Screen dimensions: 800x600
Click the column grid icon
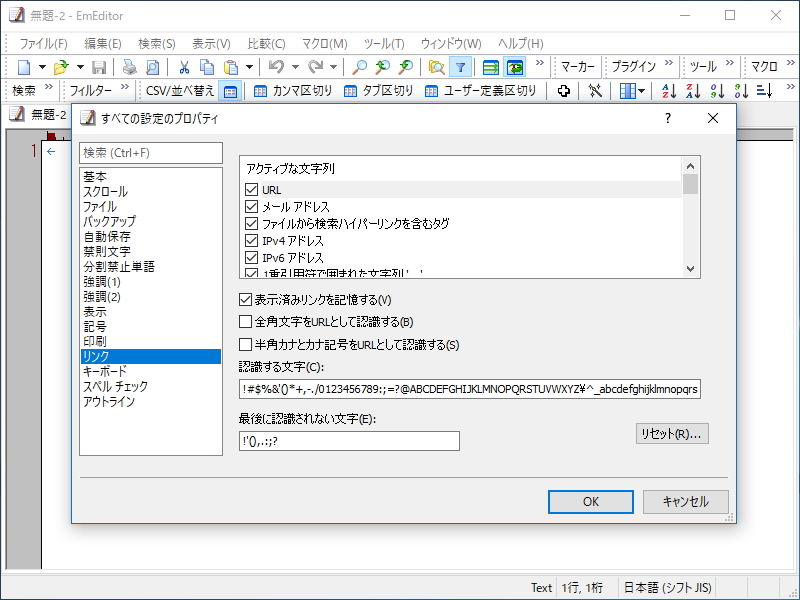pyautogui.click(x=627, y=91)
